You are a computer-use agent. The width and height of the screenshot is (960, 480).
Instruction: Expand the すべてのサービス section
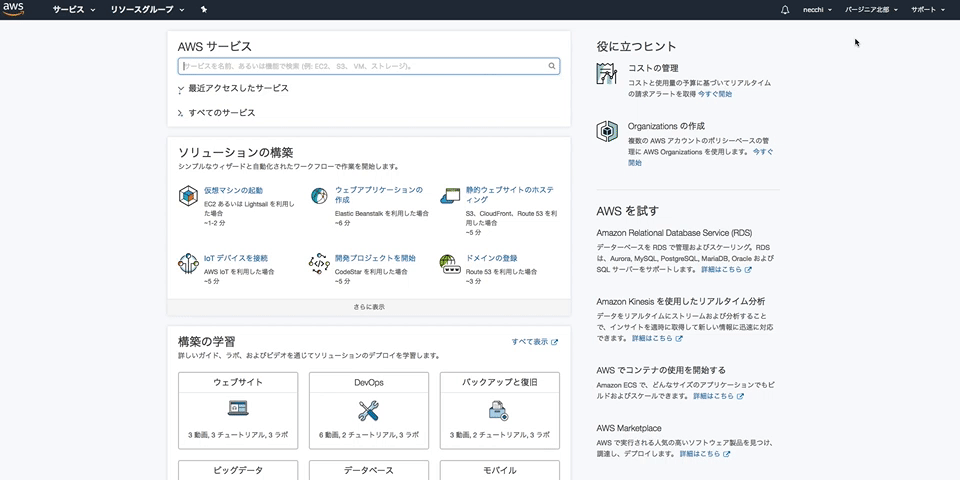(x=217, y=113)
